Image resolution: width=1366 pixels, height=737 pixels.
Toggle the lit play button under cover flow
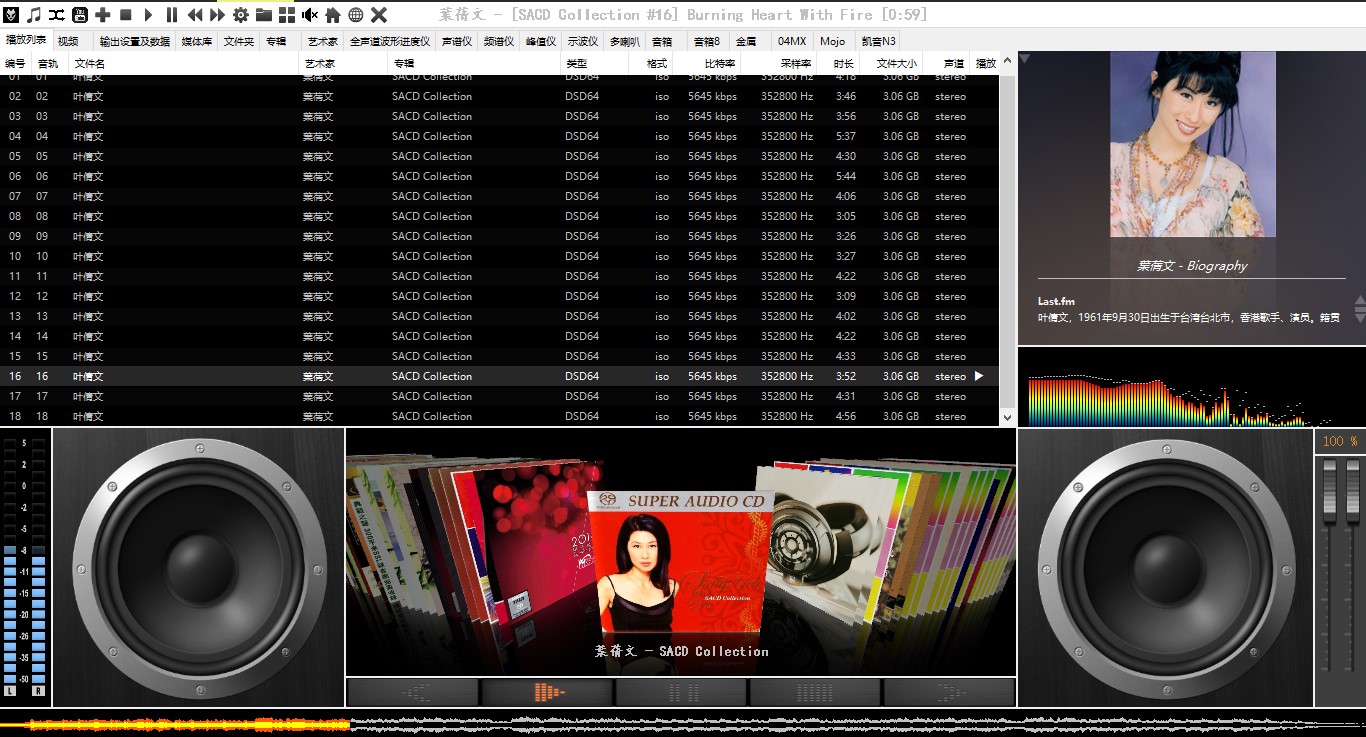pyautogui.click(x=547, y=692)
